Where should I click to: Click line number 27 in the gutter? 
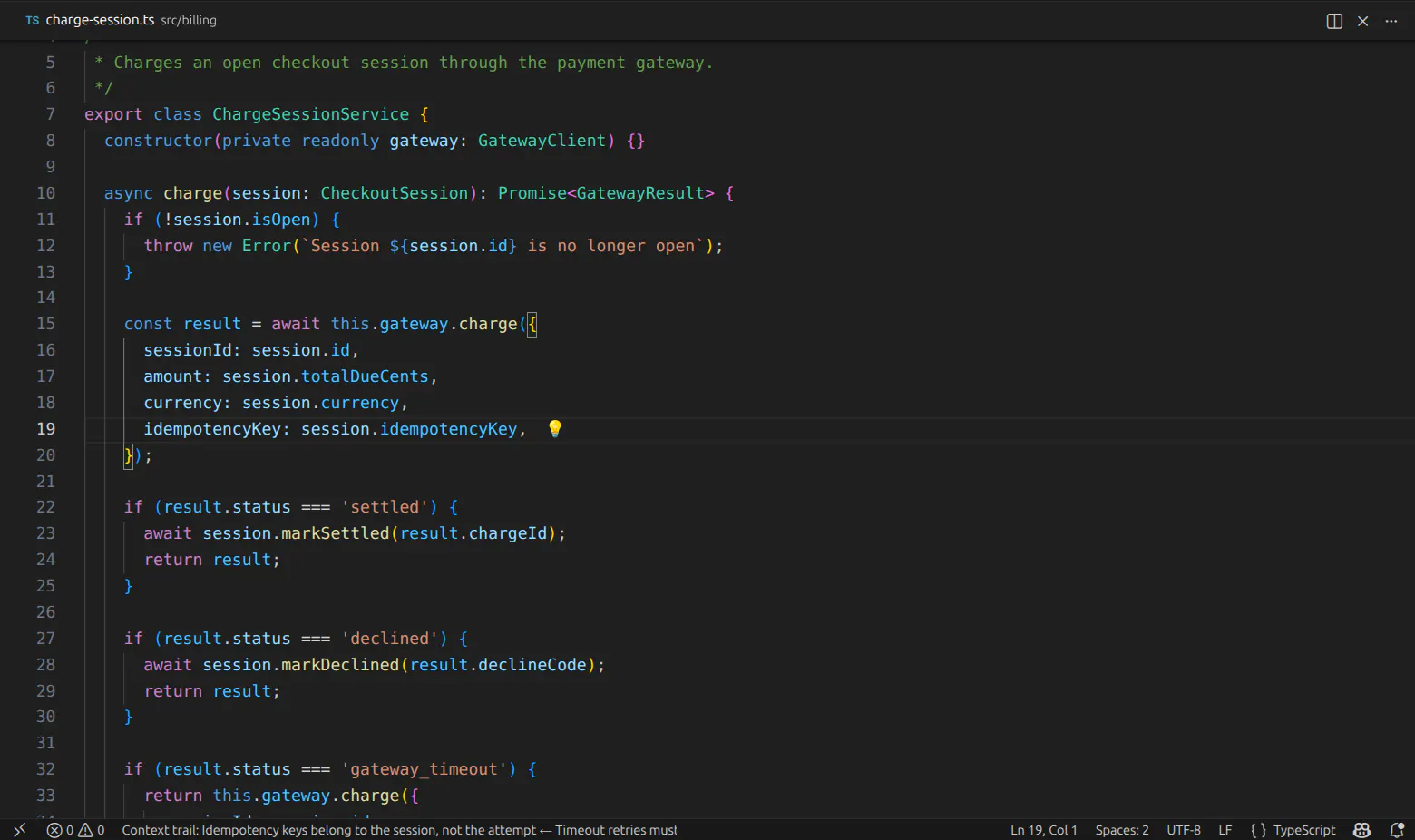pyautogui.click(x=45, y=639)
